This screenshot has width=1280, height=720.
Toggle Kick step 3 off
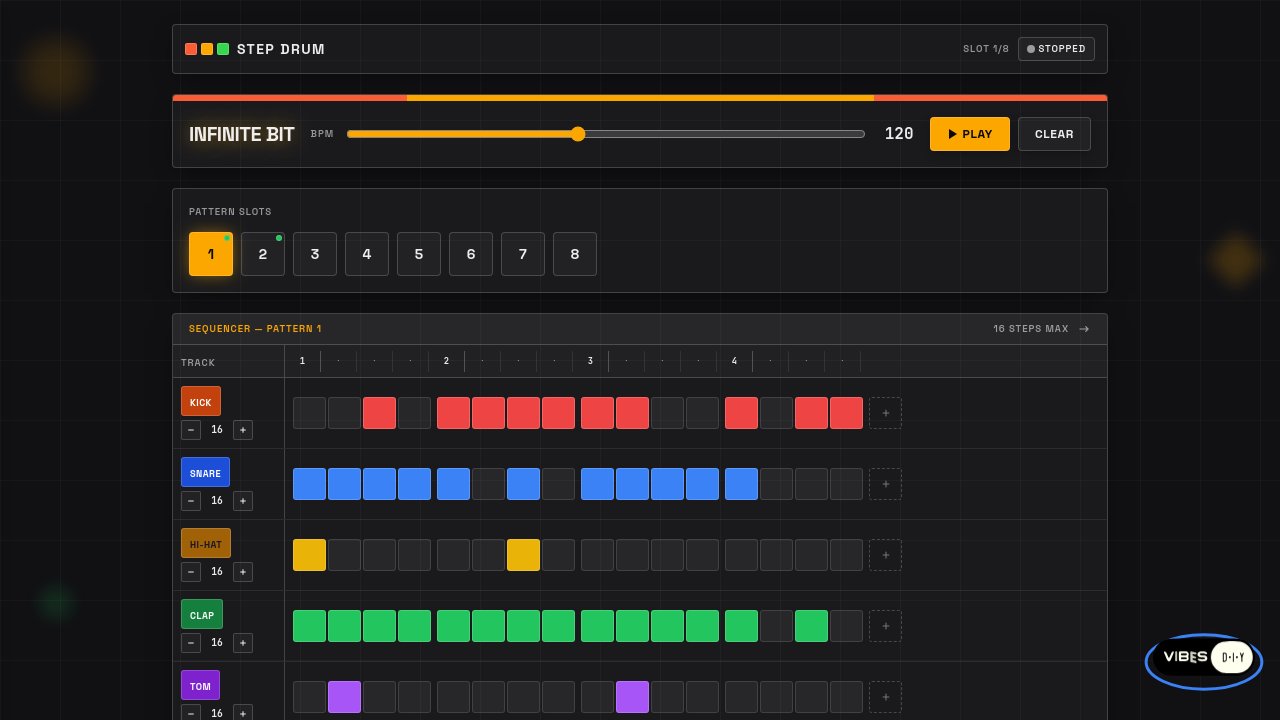[x=380, y=413]
